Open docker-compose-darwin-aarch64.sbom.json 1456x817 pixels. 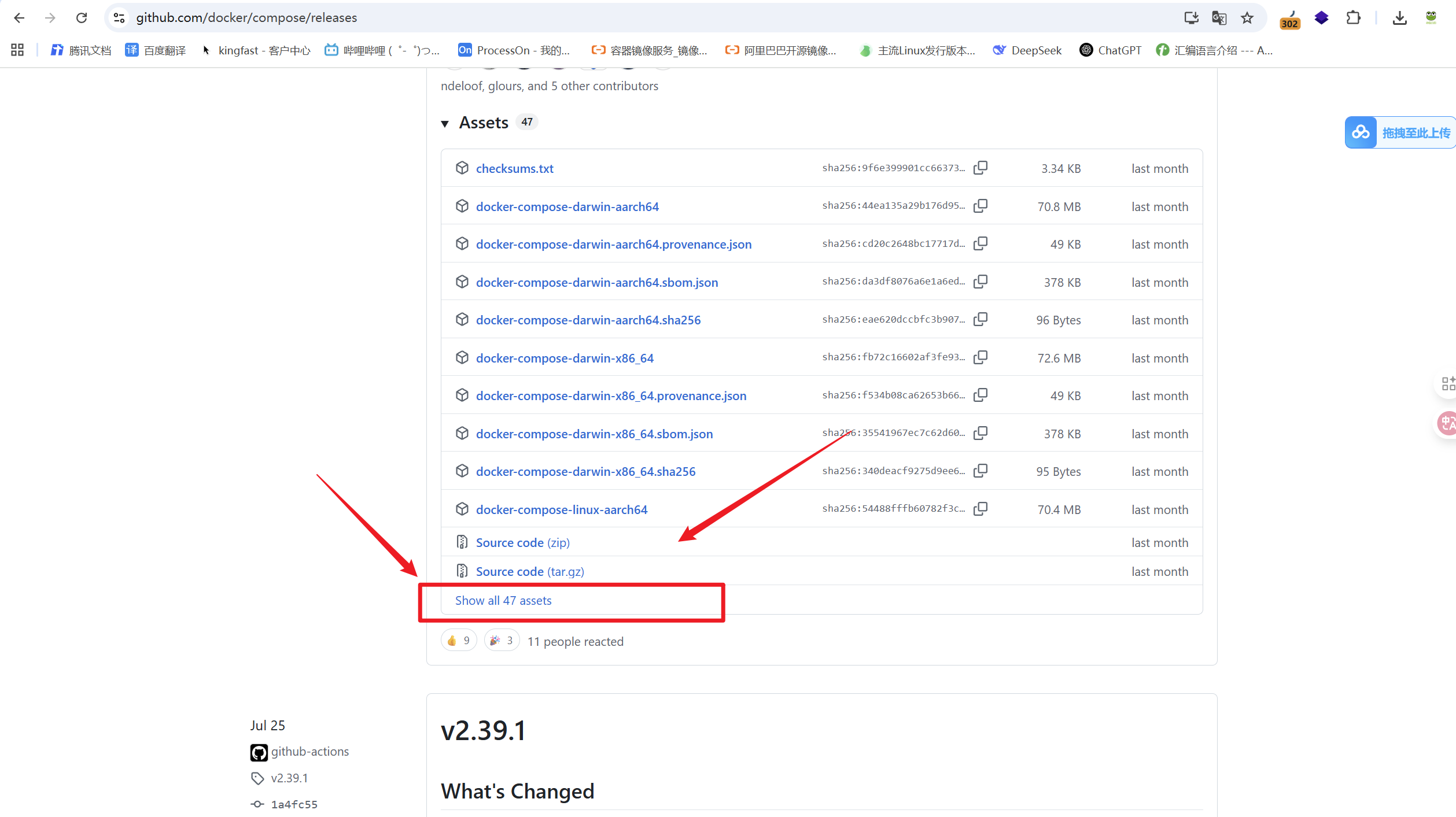(597, 283)
